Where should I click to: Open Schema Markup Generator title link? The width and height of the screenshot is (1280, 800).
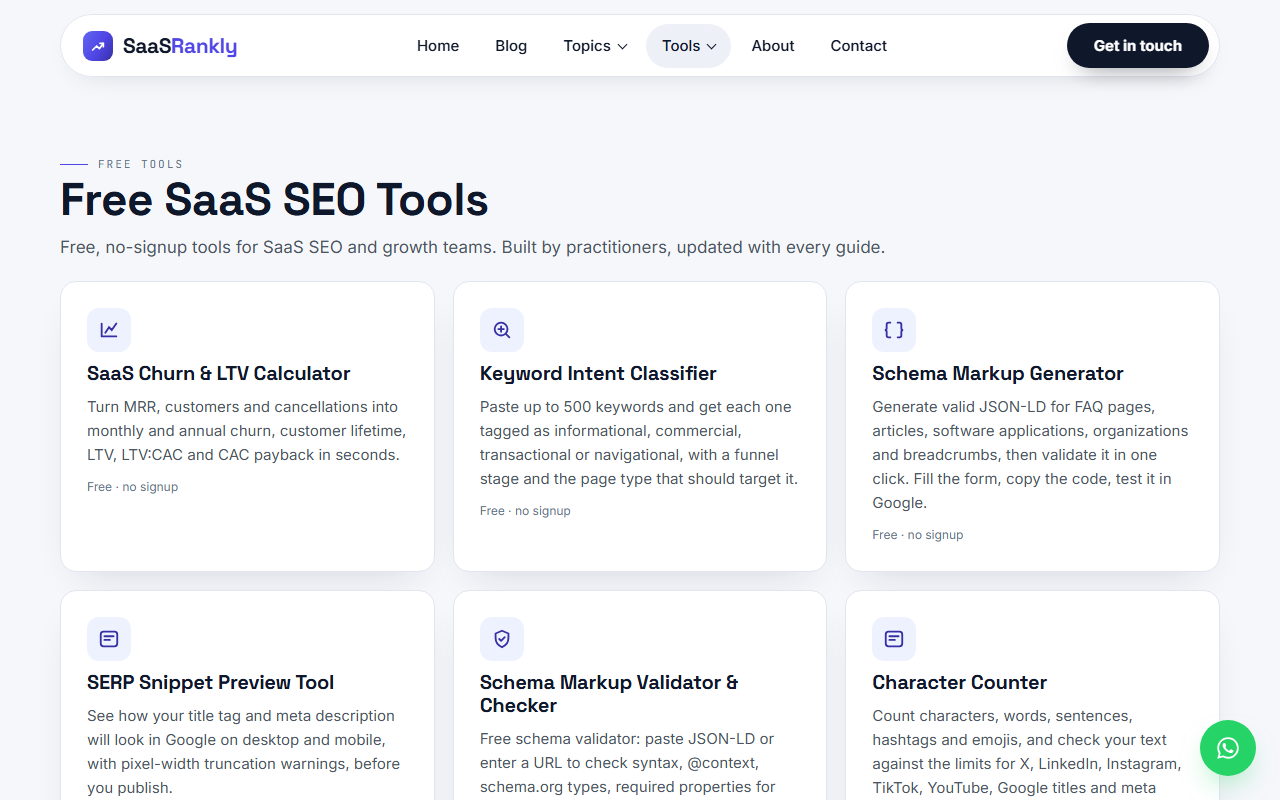[998, 373]
